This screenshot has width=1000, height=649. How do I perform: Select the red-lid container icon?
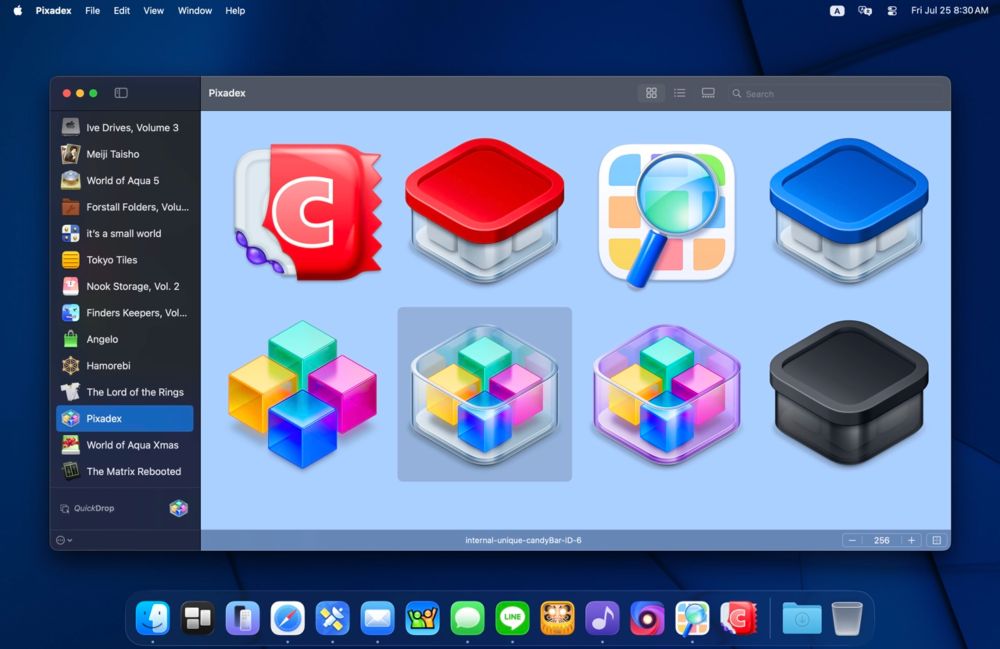coord(485,210)
